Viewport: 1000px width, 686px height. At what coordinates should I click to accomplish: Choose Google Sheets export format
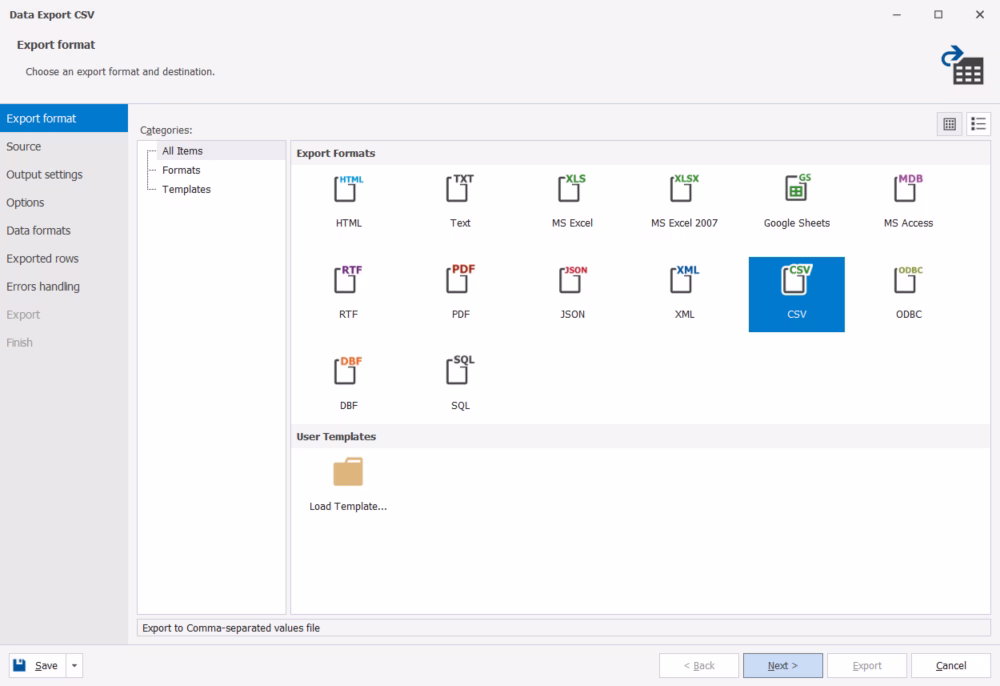click(797, 189)
